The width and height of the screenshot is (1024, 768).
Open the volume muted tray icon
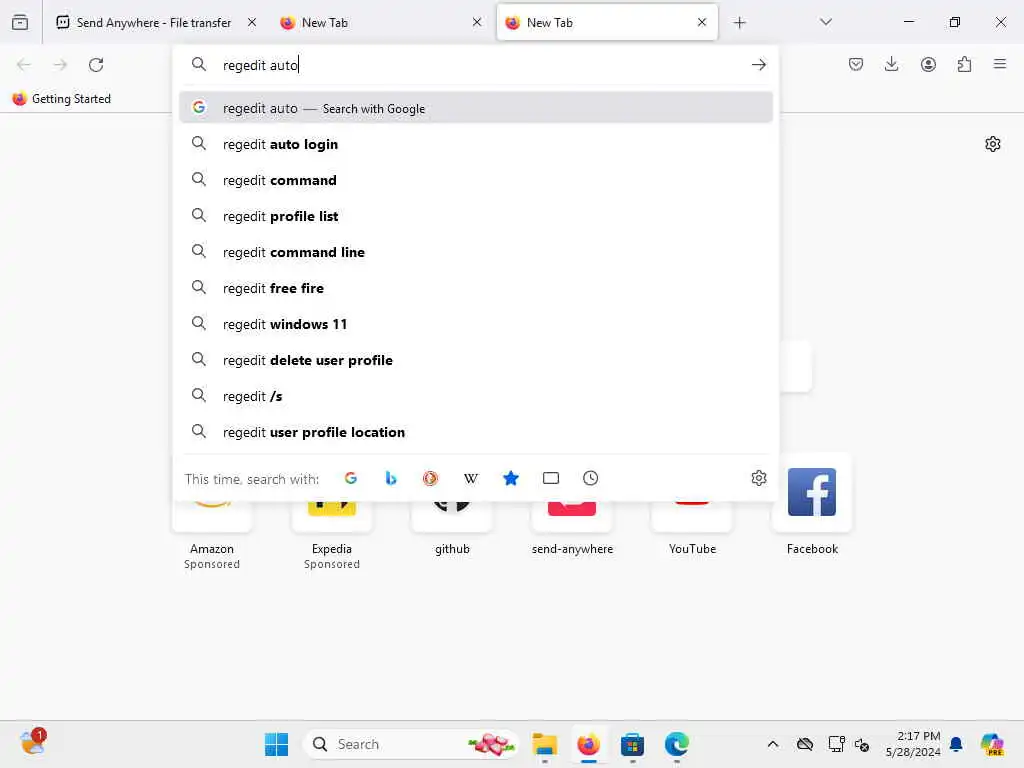click(x=862, y=744)
